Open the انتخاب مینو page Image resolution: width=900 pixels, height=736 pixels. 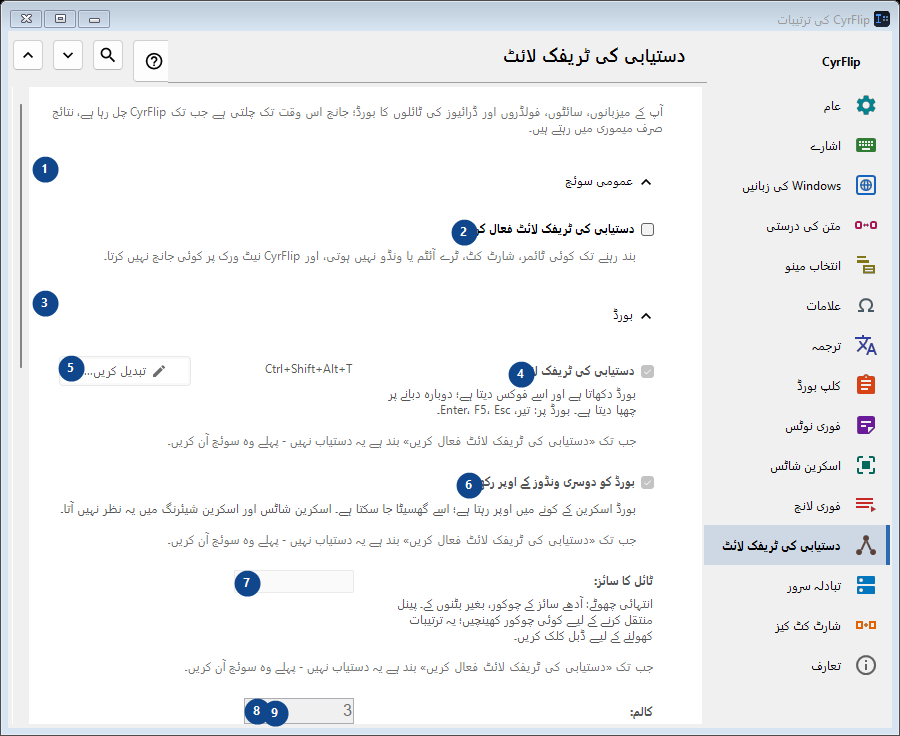tap(795, 265)
